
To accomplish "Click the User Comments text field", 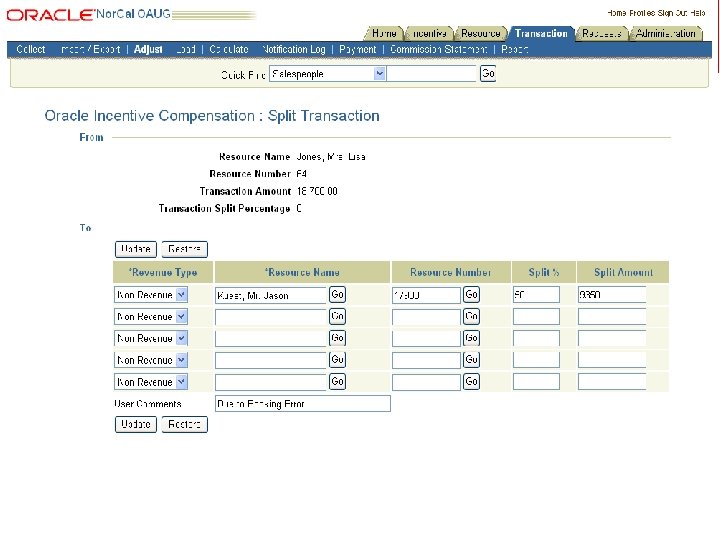I will (x=303, y=404).
